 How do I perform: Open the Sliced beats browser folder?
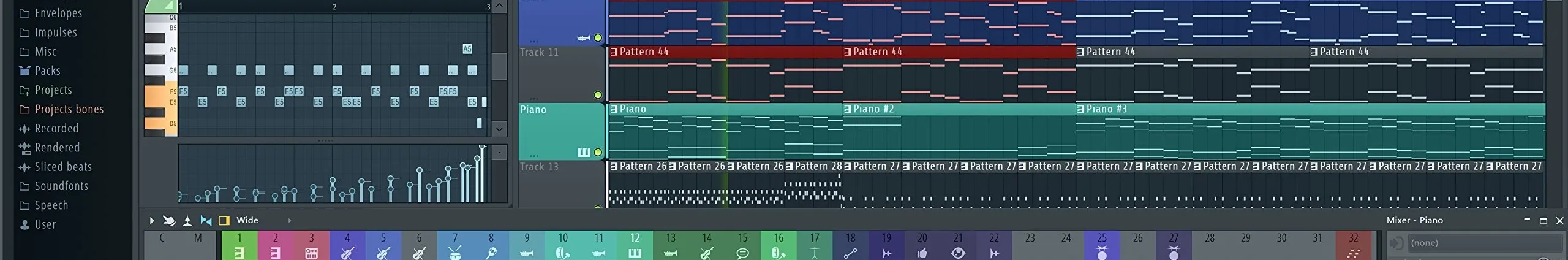pyautogui.click(x=62, y=167)
